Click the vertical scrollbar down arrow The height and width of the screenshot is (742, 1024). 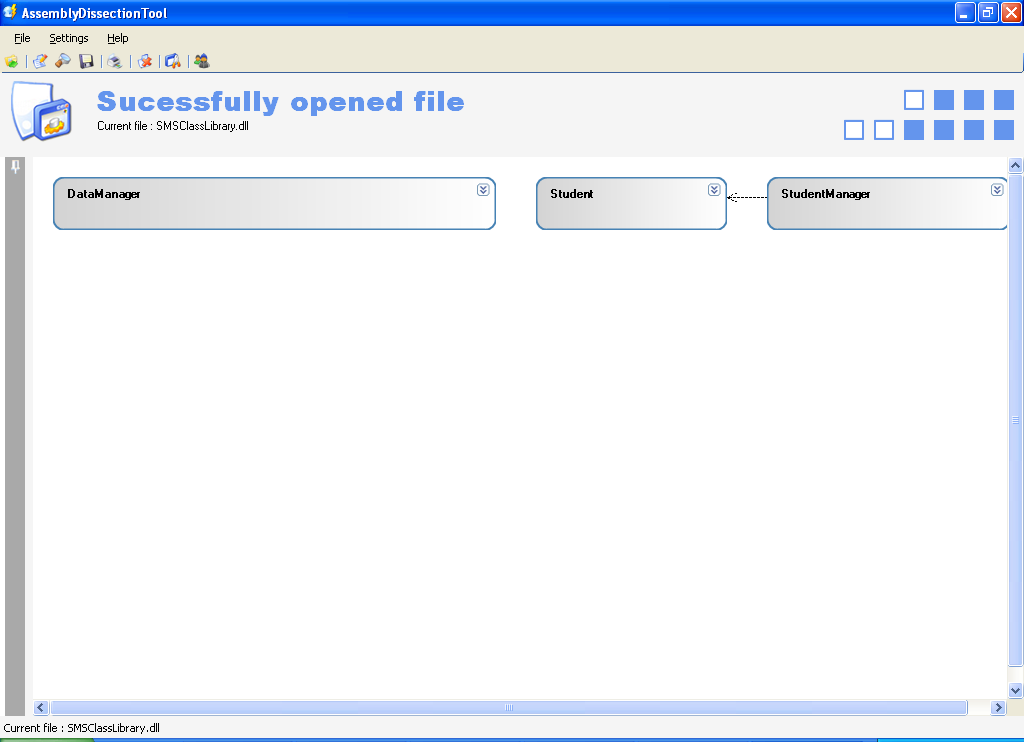coord(1015,690)
